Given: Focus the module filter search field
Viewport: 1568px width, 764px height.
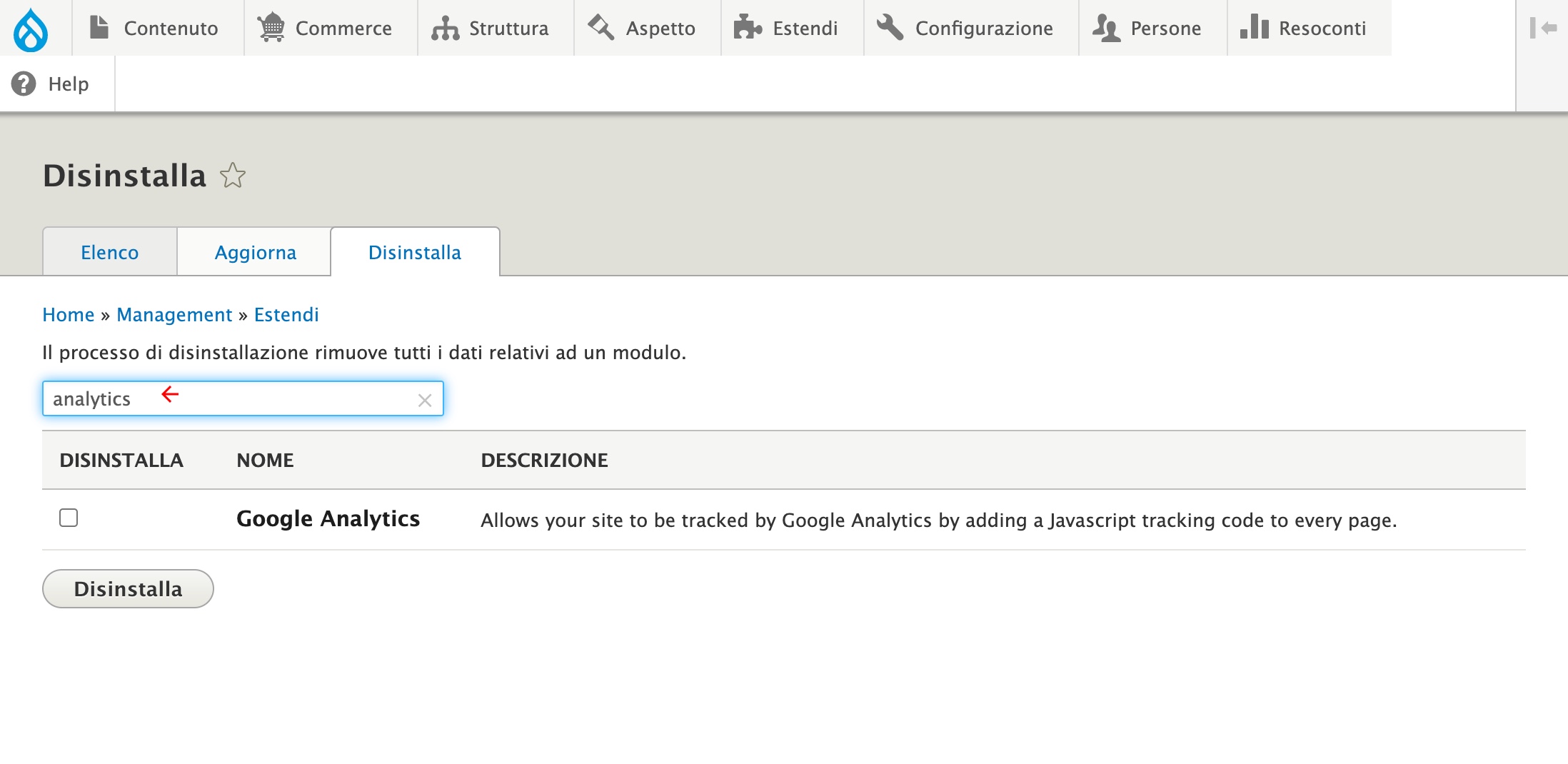Looking at the screenshot, I should point(243,398).
